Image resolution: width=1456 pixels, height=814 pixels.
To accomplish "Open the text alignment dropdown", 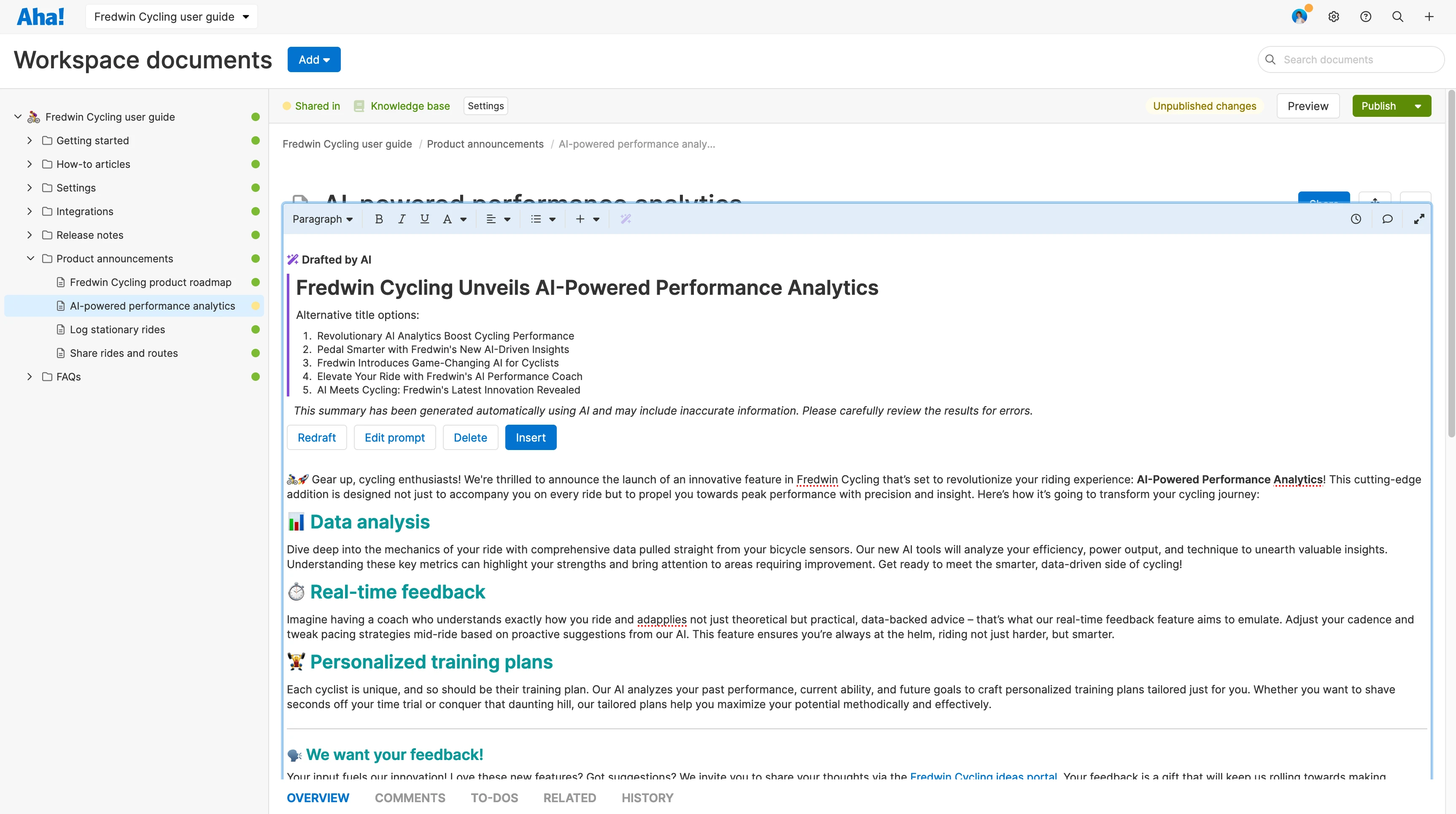I will (497, 219).
